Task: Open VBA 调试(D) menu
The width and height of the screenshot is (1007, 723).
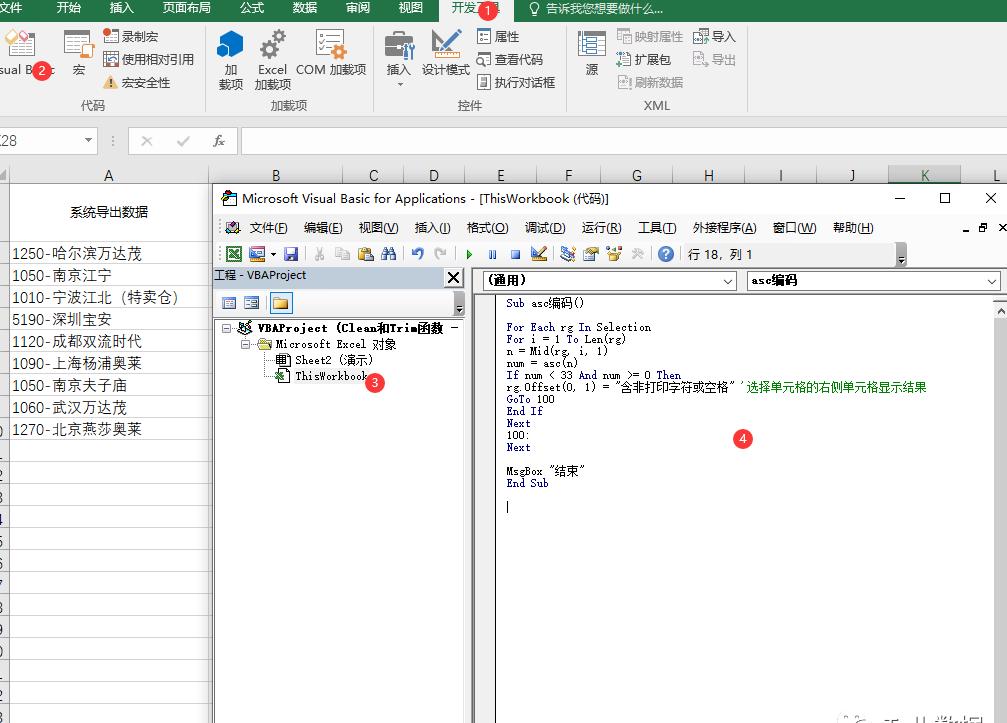Action: 545,228
